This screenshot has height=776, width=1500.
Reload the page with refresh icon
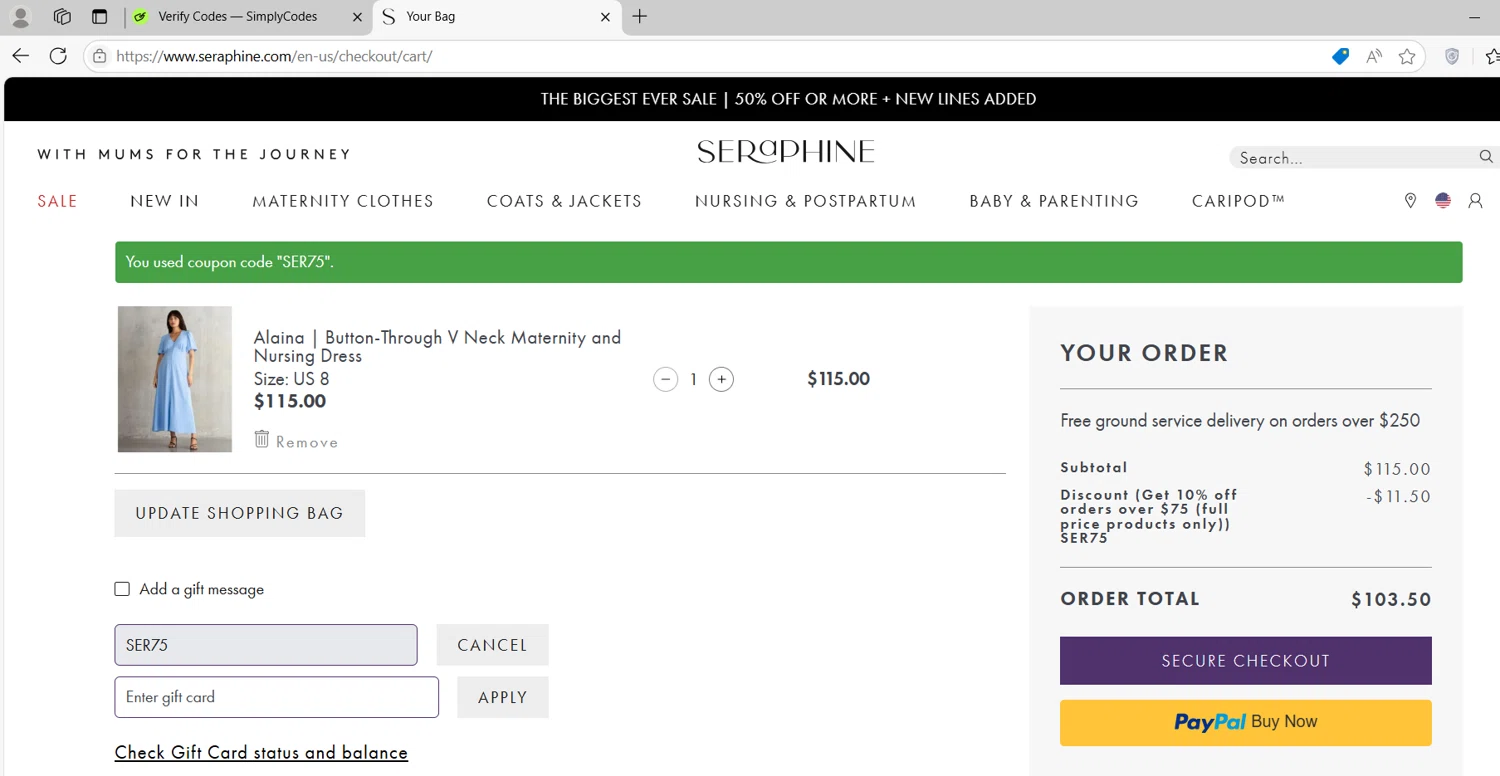58,56
